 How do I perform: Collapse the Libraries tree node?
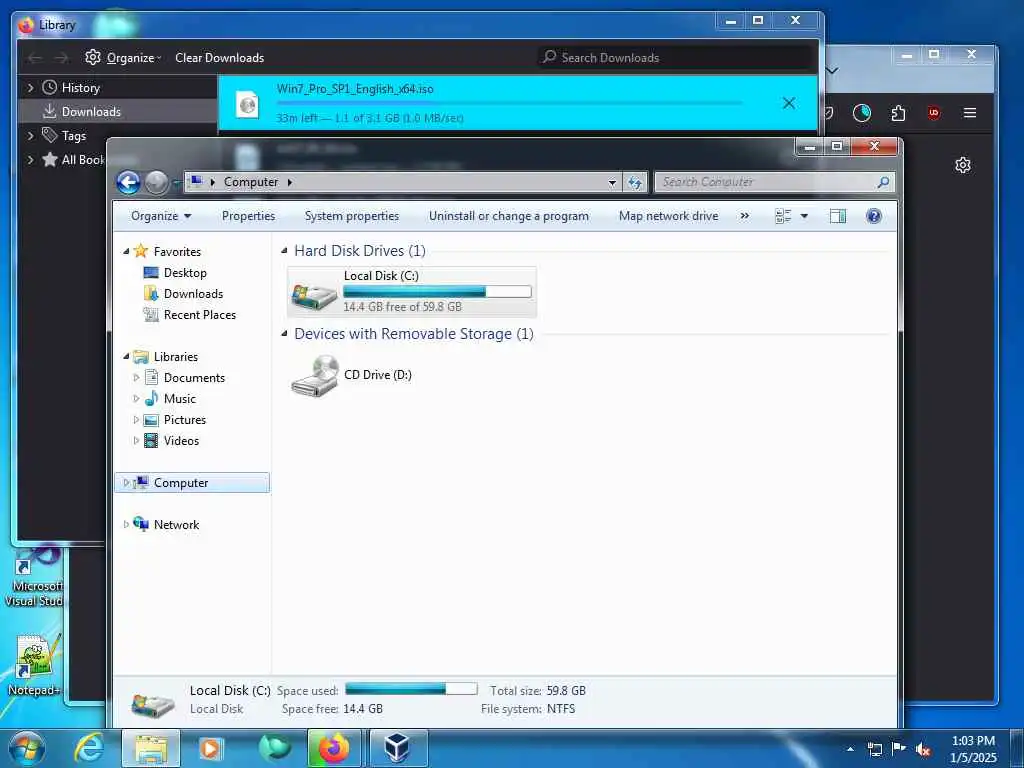[x=126, y=357]
